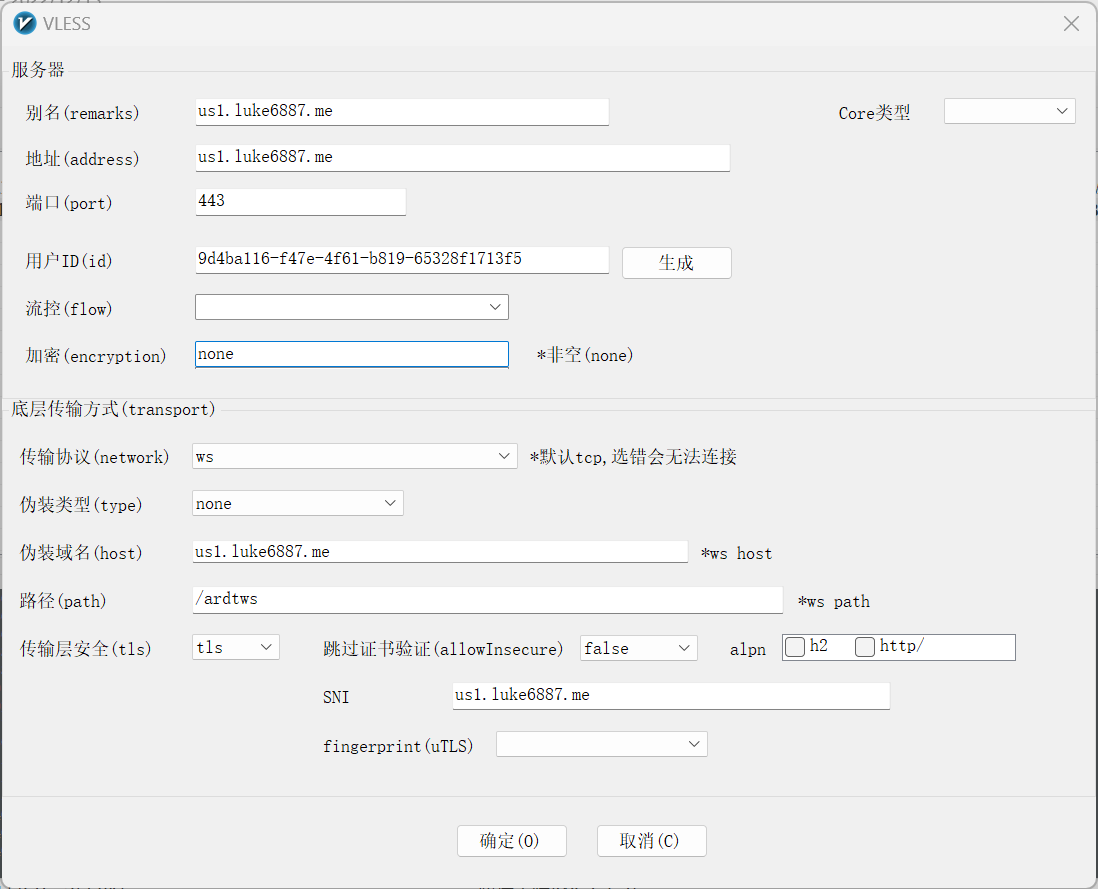The width and height of the screenshot is (1098, 889).
Task: Enable the h2 alpn checkbox
Action: tap(795, 647)
